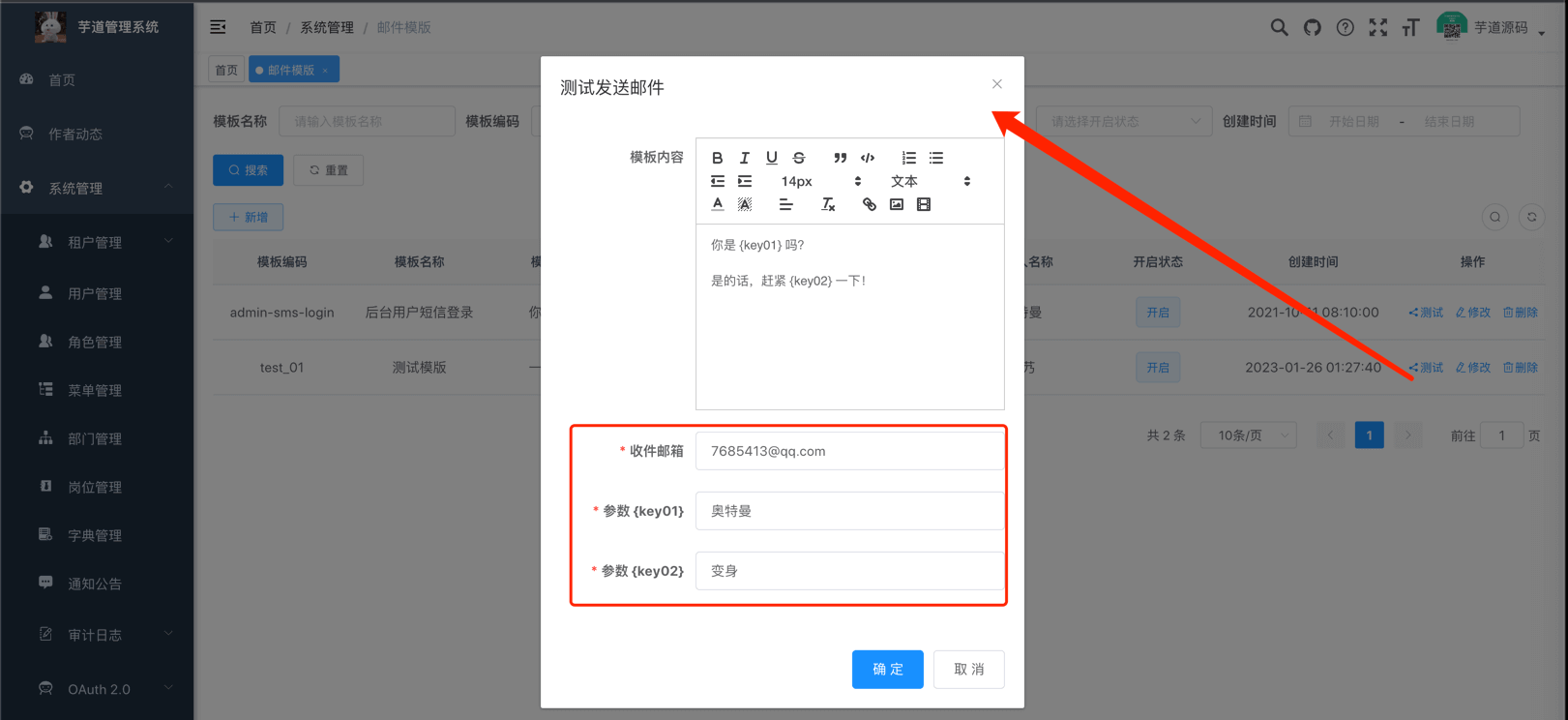Image resolution: width=1568 pixels, height=720 pixels.
Task: Apply ordered numbered list
Action: [x=908, y=158]
